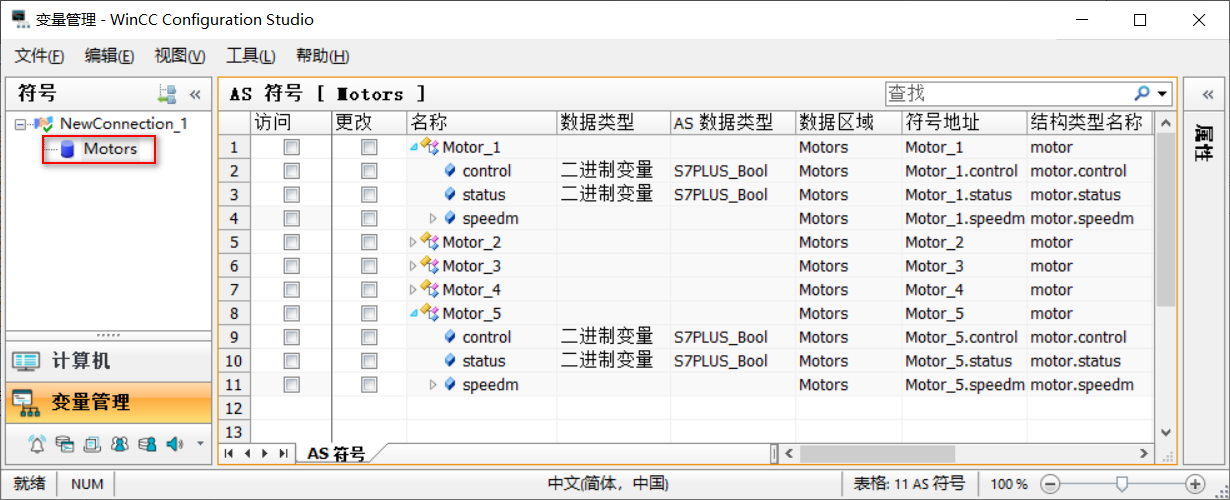Image resolution: width=1230 pixels, height=500 pixels.
Task: Expand the Motor_2 structure node
Action: point(414,242)
